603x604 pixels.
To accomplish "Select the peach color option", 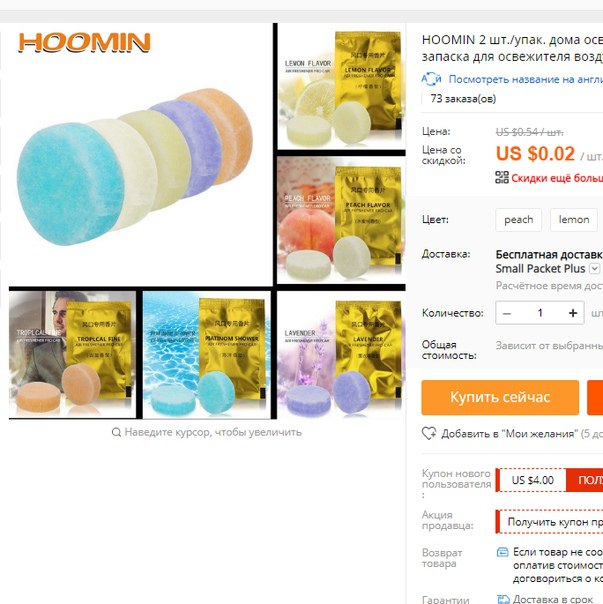I will tap(519, 220).
